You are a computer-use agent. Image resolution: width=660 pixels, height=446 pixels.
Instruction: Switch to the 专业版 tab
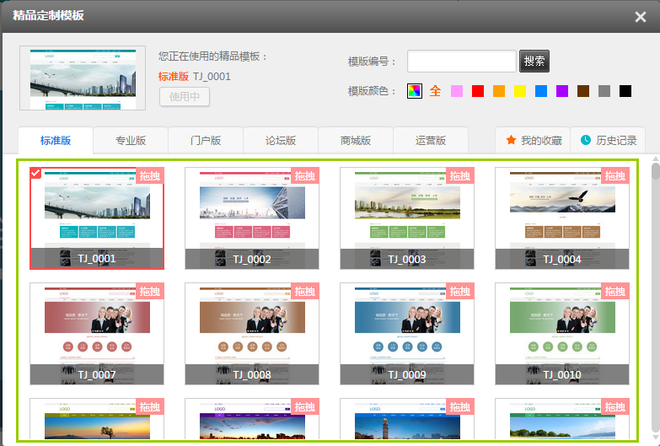click(x=130, y=140)
